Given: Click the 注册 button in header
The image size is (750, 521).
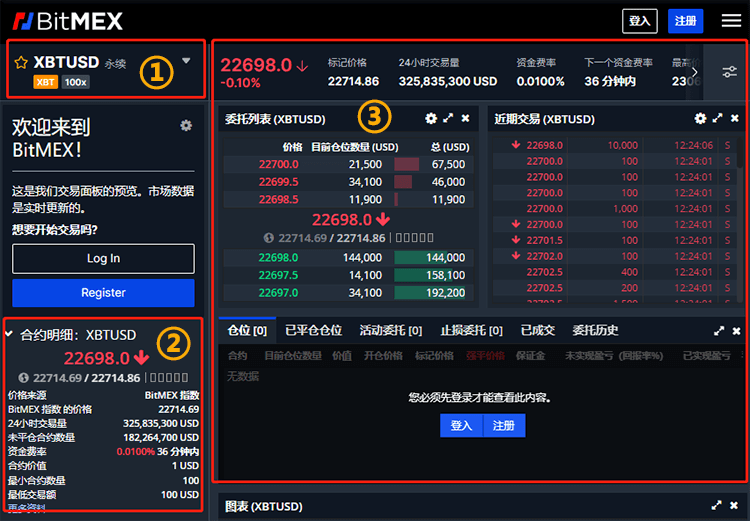Looking at the screenshot, I should click(x=685, y=21).
